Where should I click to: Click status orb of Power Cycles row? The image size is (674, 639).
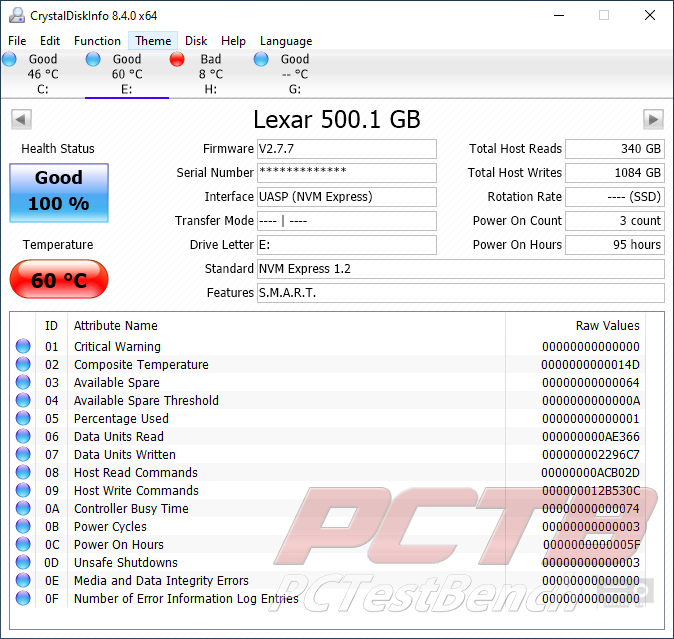tap(23, 526)
